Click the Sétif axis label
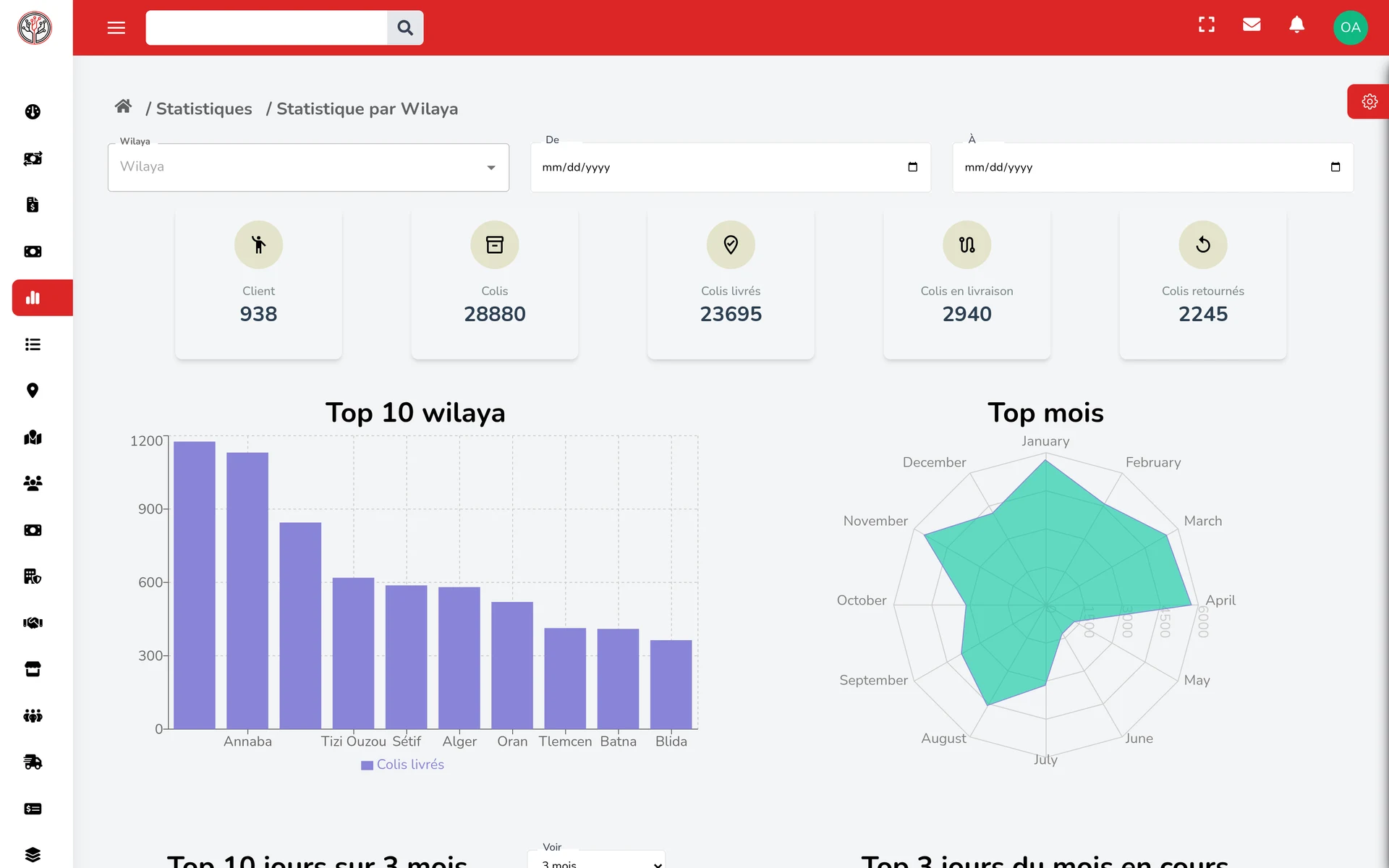1389x868 pixels. [x=407, y=741]
